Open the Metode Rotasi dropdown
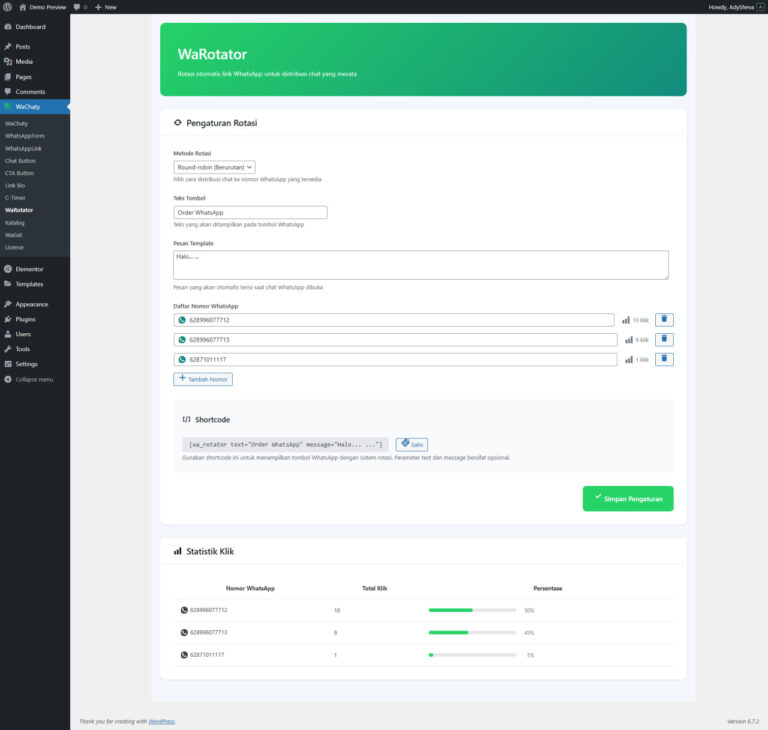 [214, 168]
